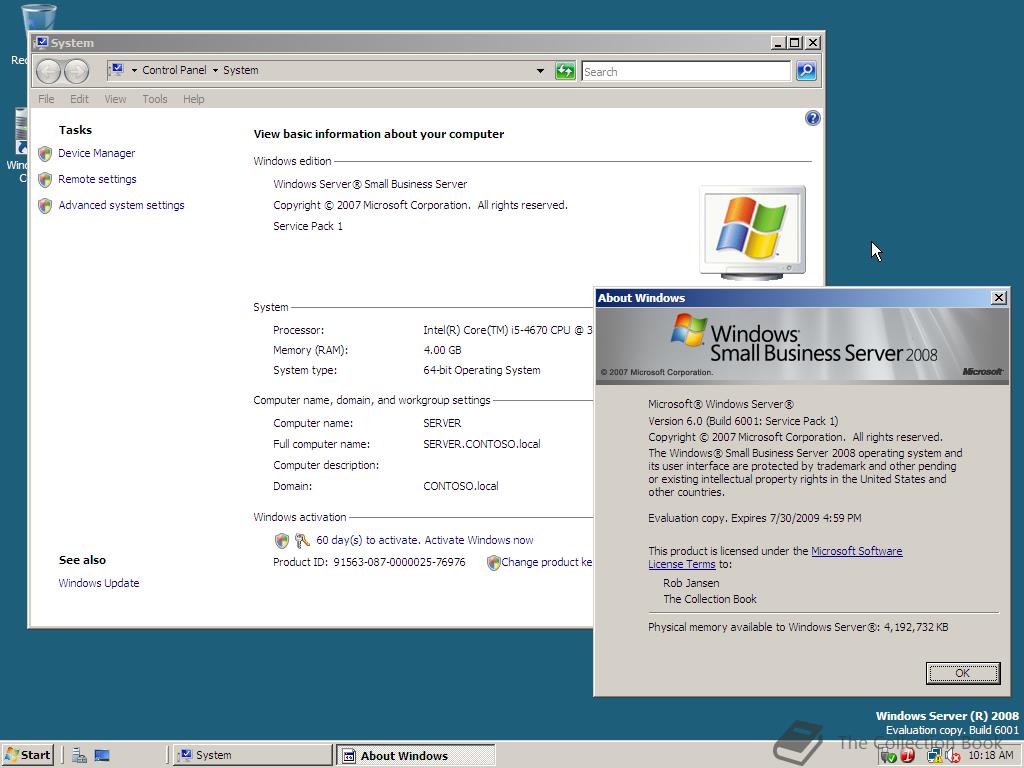The image size is (1024, 768).
Task: Click the red tray icon
Action: pos(908,756)
